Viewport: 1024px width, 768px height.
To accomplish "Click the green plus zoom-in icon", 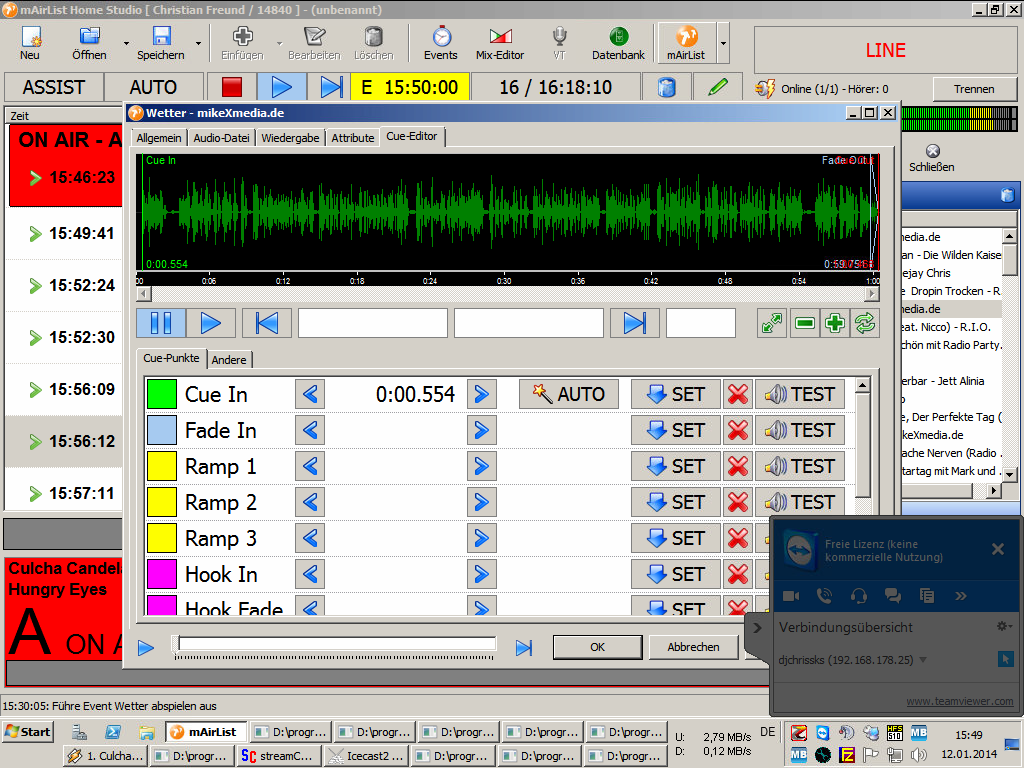I will pyautogui.click(x=835, y=323).
